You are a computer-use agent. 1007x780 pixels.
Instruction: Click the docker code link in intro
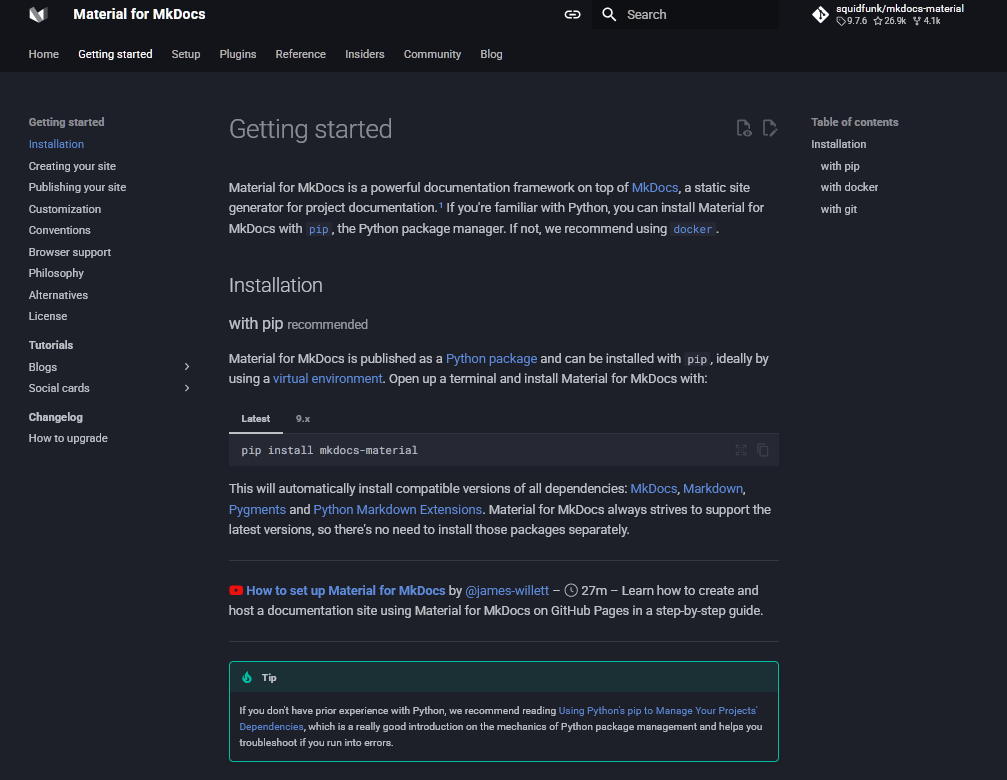[x=692, y=229]
